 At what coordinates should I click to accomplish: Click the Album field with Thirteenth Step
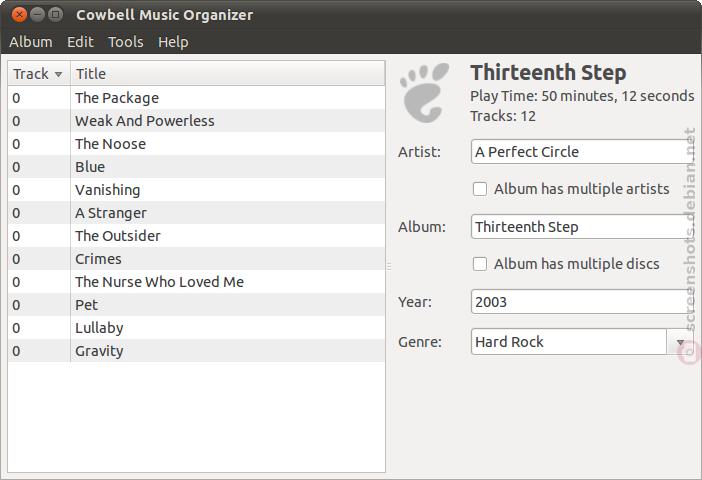click(x=582, y=227)
